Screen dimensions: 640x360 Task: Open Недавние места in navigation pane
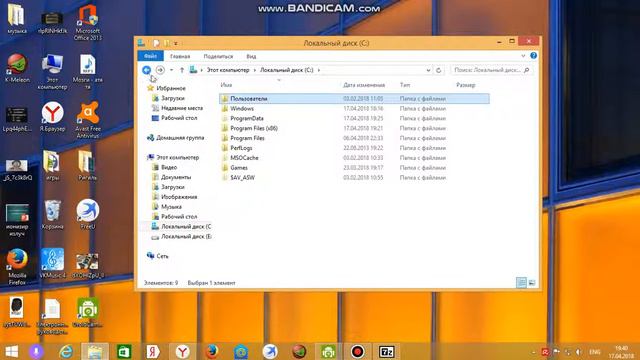point(182,108)
